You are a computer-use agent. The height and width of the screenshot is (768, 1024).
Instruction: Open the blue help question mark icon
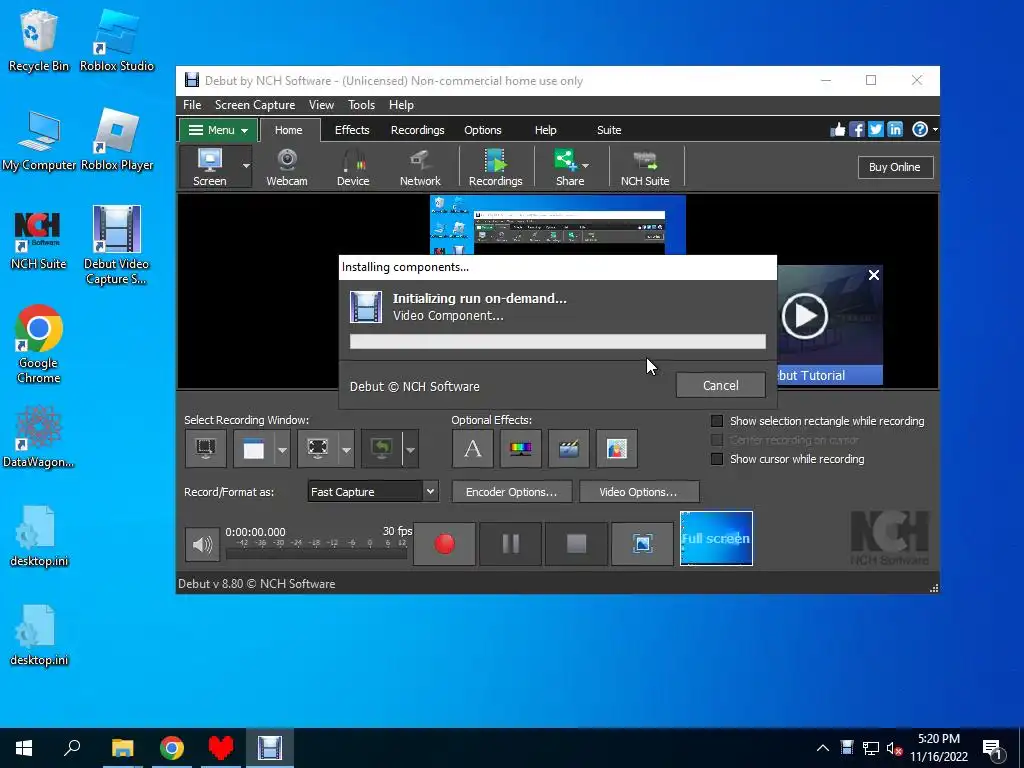pos(920,129)
